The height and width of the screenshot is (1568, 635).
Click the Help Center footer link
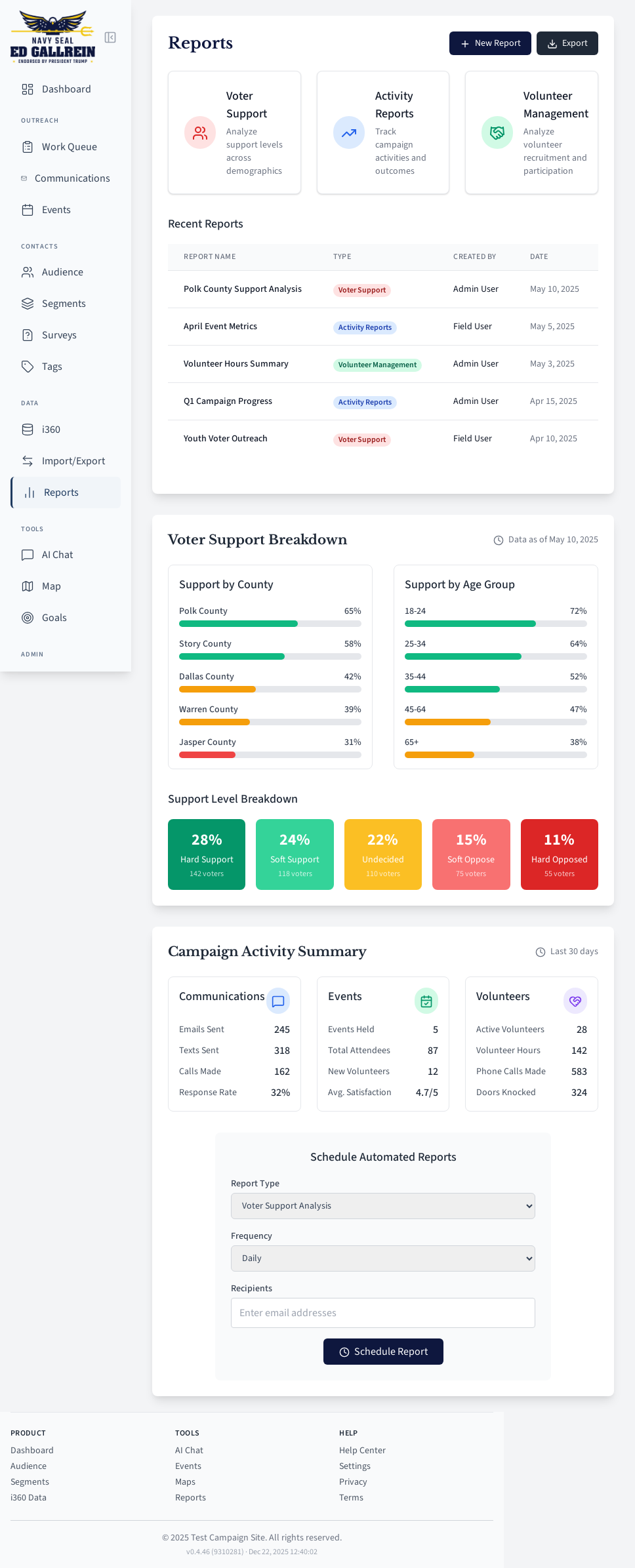[x=362, y=1451]
